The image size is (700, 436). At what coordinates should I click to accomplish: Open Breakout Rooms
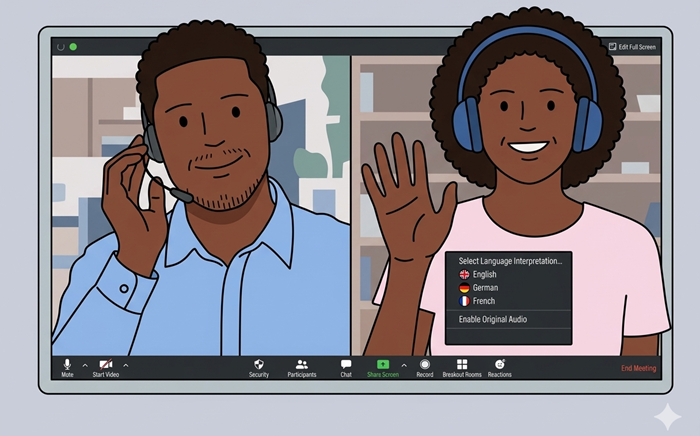(462, 366)
